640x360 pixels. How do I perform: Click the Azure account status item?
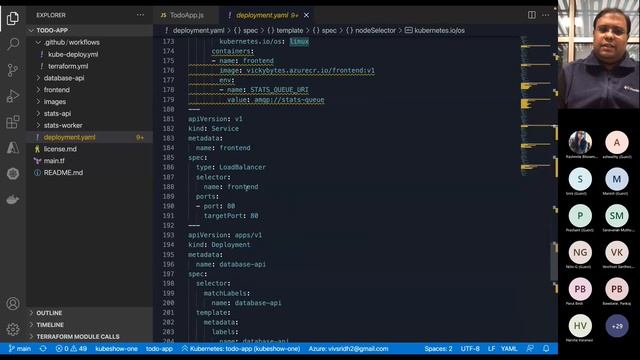tap(348, 349)
